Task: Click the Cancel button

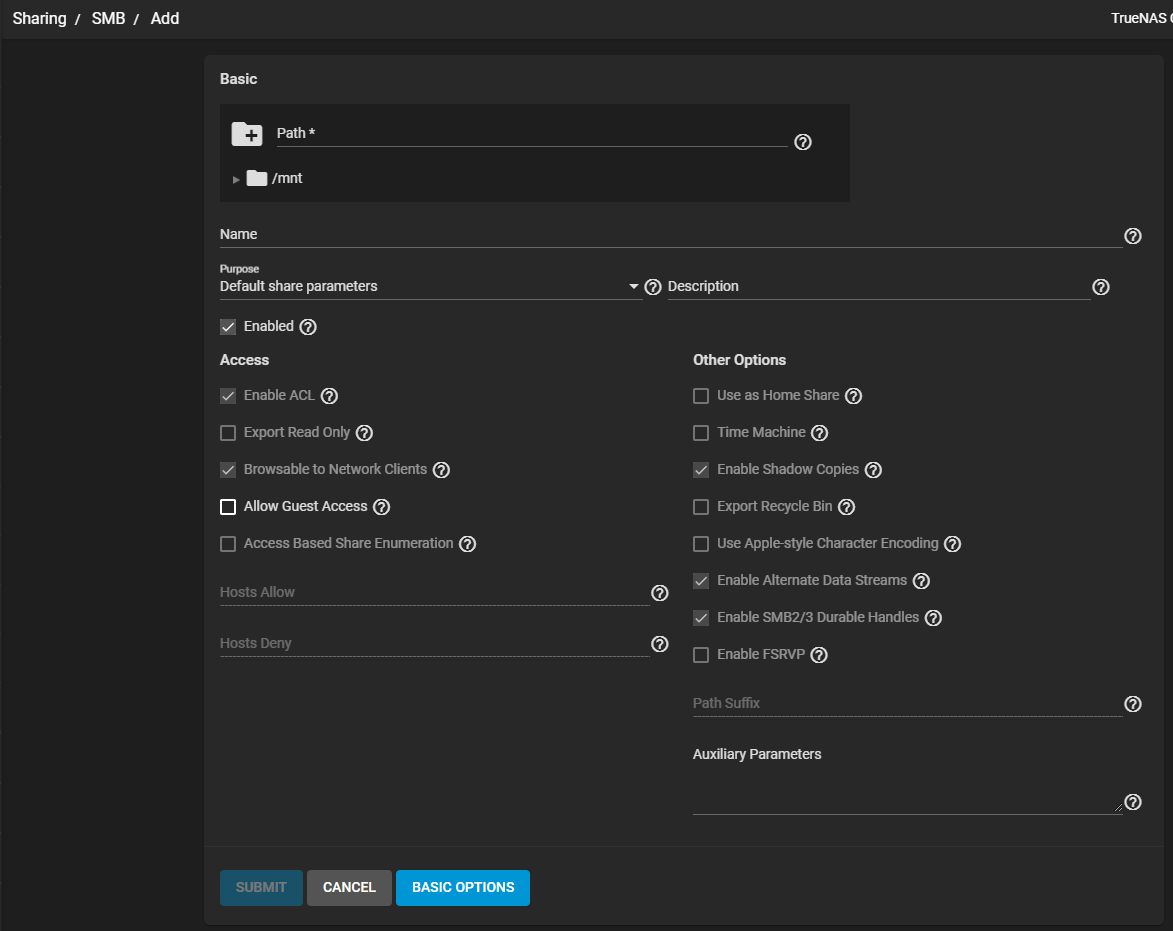Action: [349, 887]
